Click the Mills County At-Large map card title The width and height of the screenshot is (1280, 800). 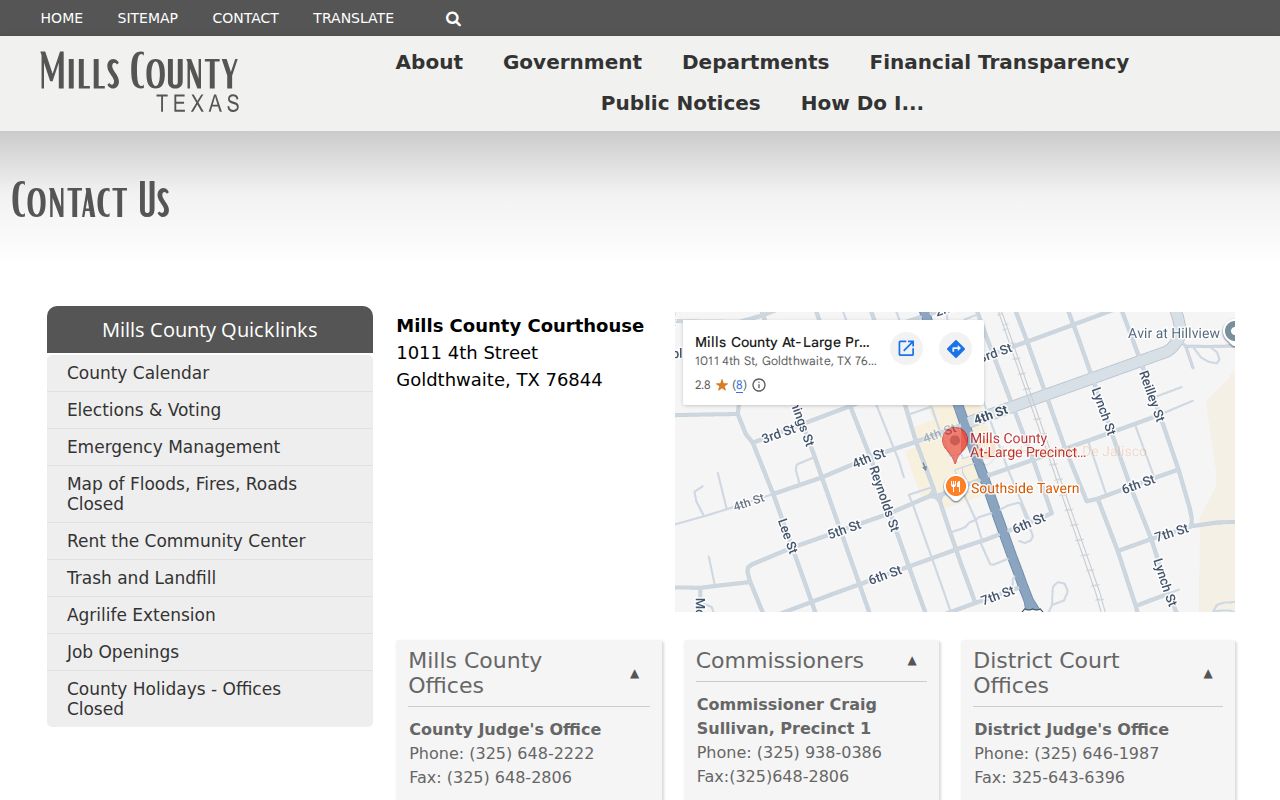[x=782, y=342]
